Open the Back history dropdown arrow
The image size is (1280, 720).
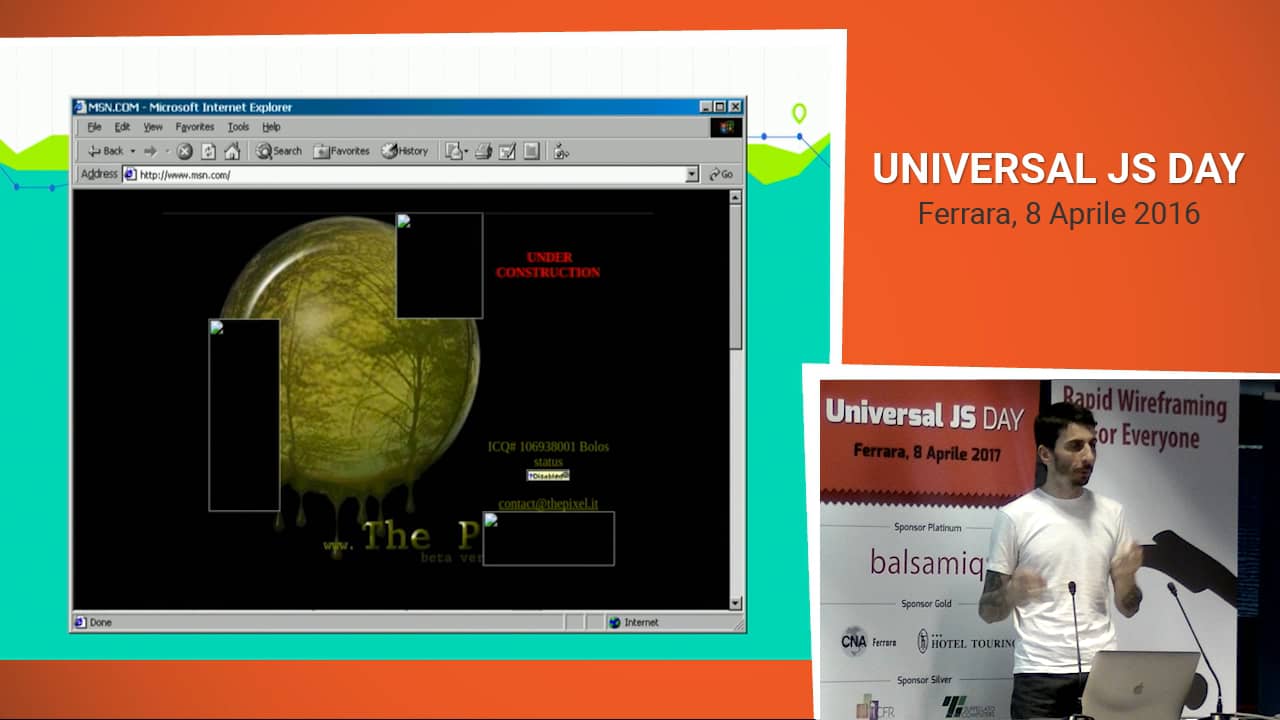point(133,151)
